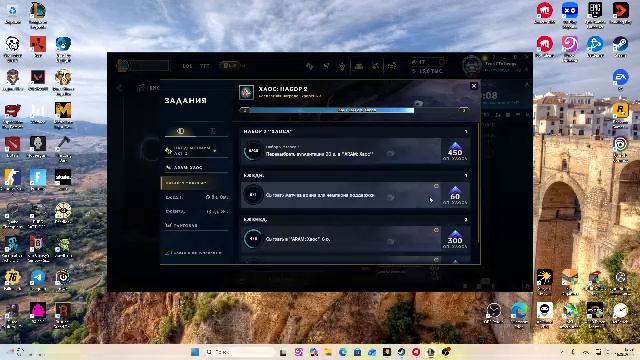Click the info icon on the 300 XP quest
This screenshot has width=640, height=360.
point(436,230)
